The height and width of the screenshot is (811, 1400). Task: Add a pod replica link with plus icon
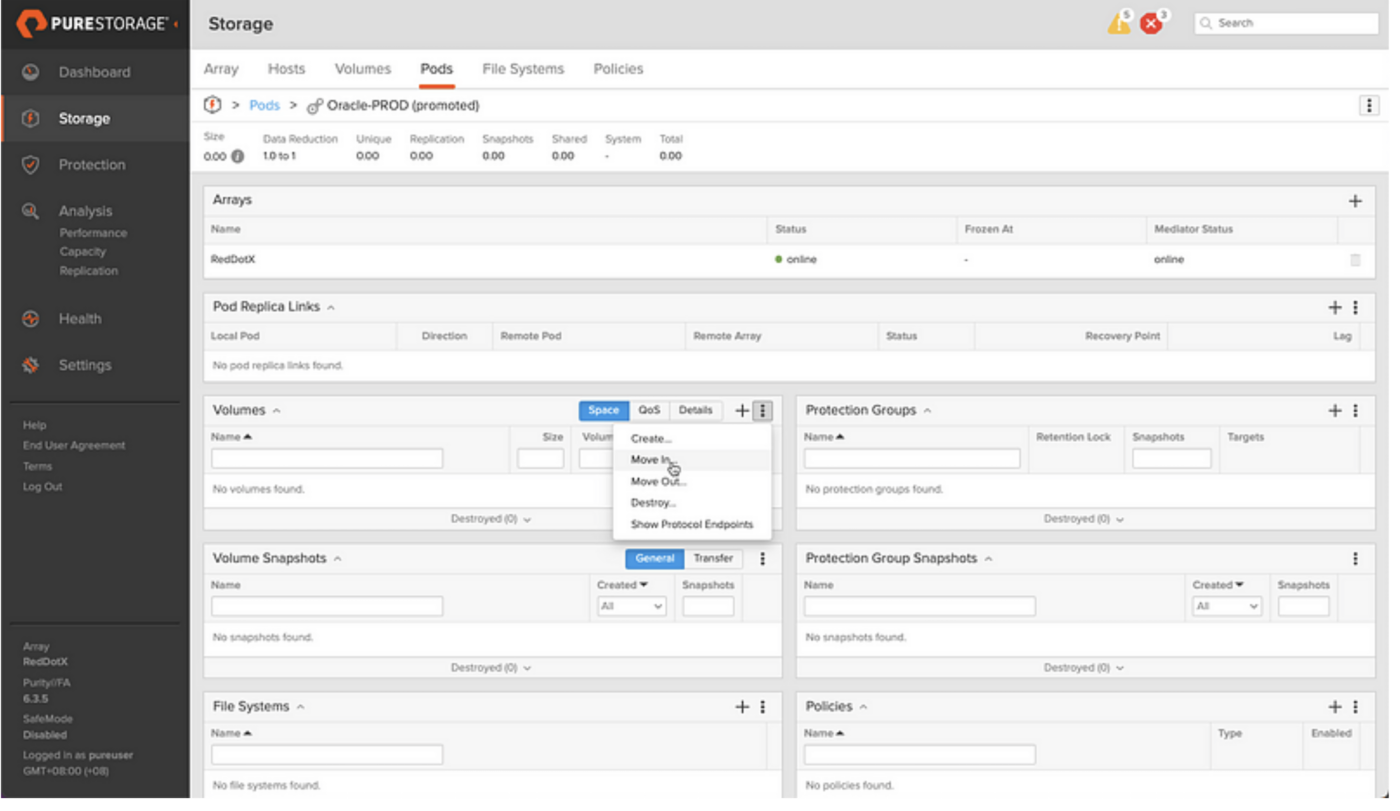pos(1334,308)
